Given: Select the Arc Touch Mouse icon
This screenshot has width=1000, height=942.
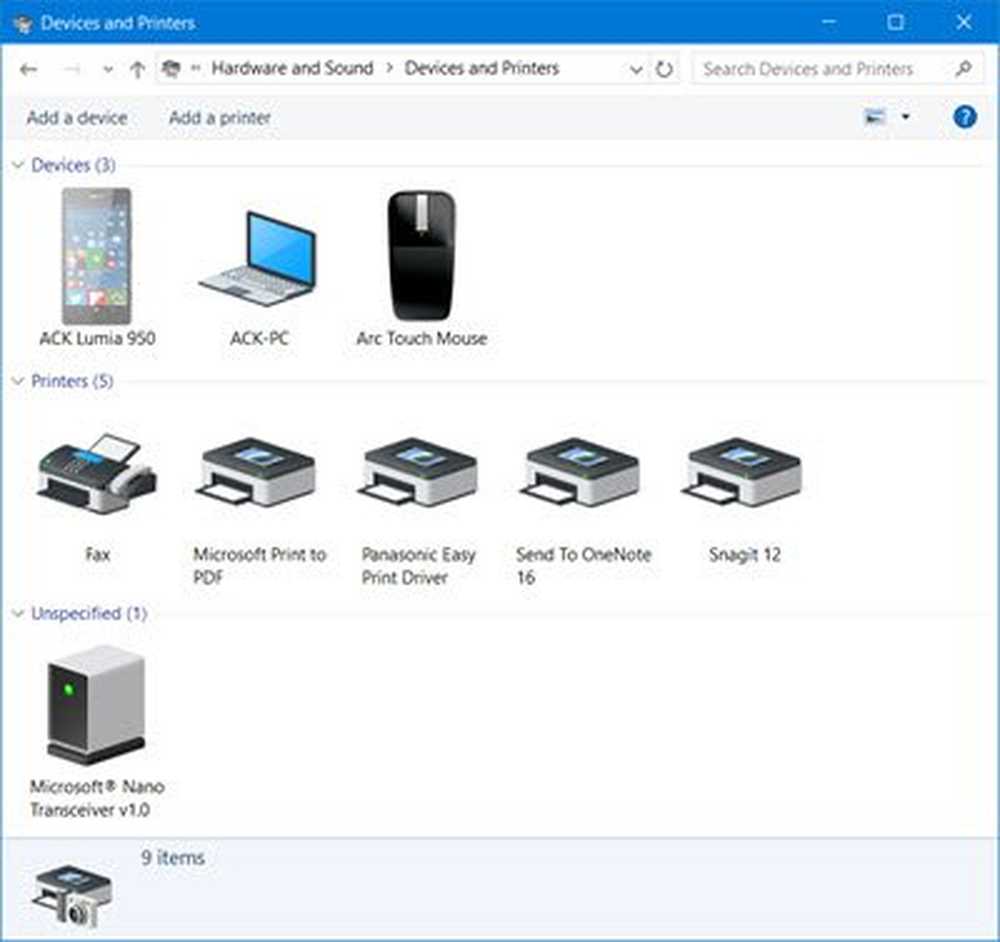Looking at the screenshot, I should click(x=422, y=255).
